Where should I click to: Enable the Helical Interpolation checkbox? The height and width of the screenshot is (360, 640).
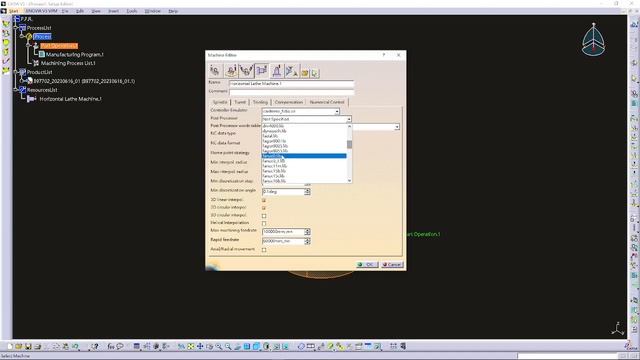point(264,223)
